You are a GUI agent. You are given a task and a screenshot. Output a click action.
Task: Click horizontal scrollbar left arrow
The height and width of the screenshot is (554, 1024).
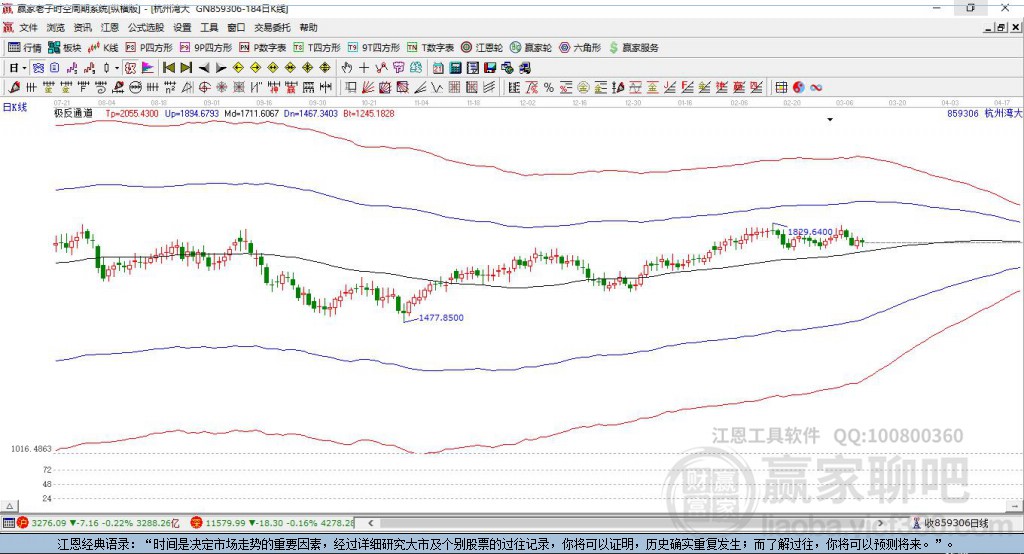(x=370, y=523)
